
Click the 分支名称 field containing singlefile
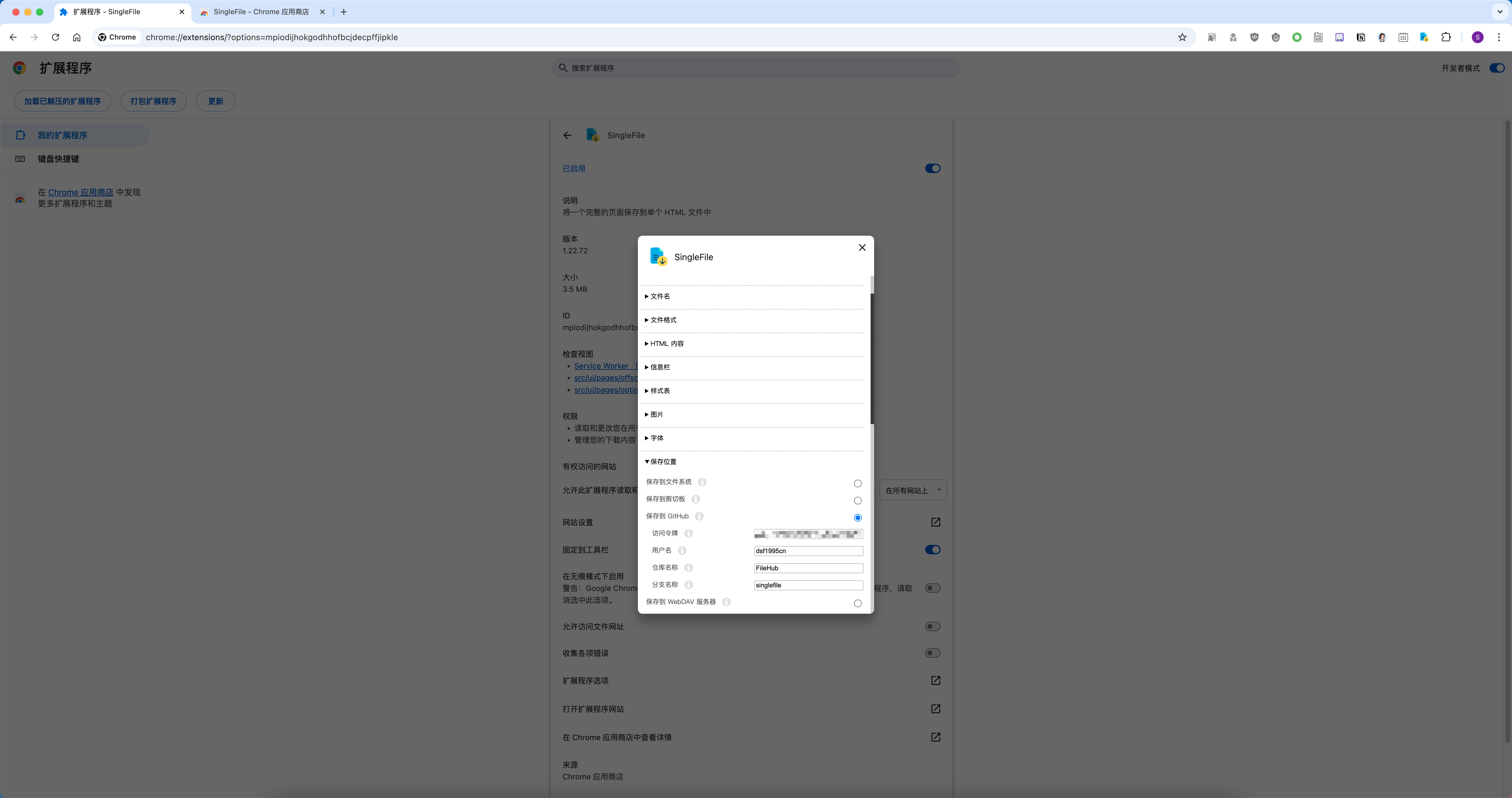[808, 585]
